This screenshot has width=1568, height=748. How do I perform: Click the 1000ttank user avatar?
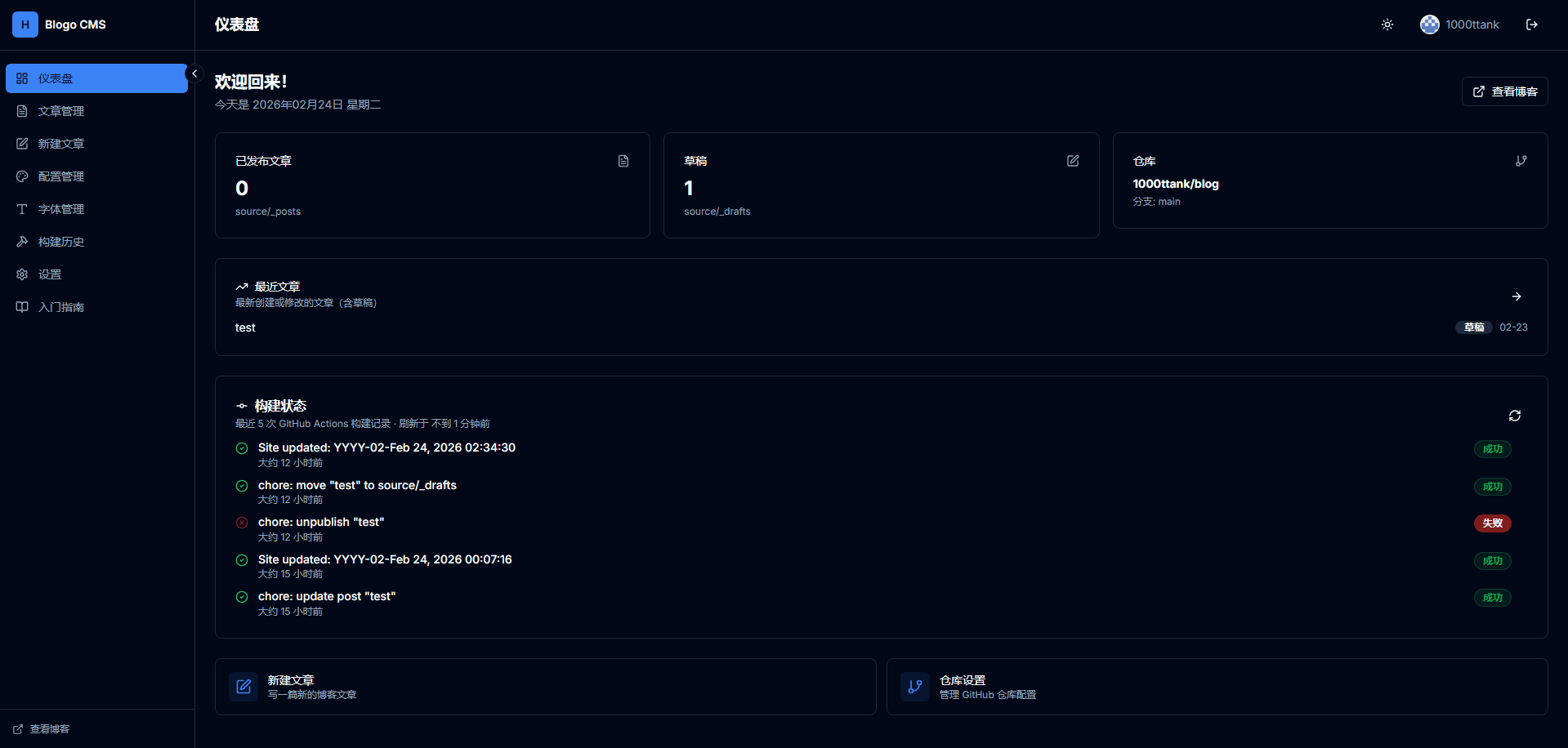coord(1428,24)
